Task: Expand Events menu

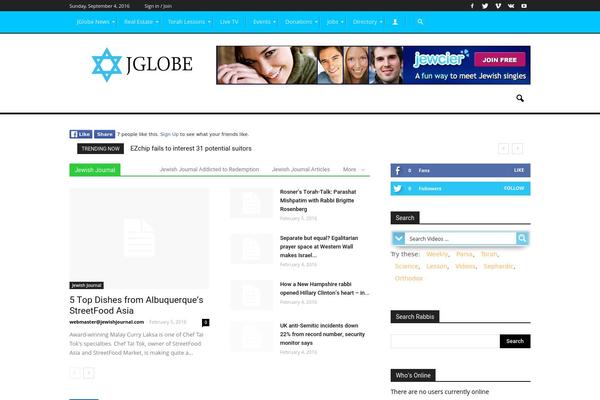Action: point(264,22)
